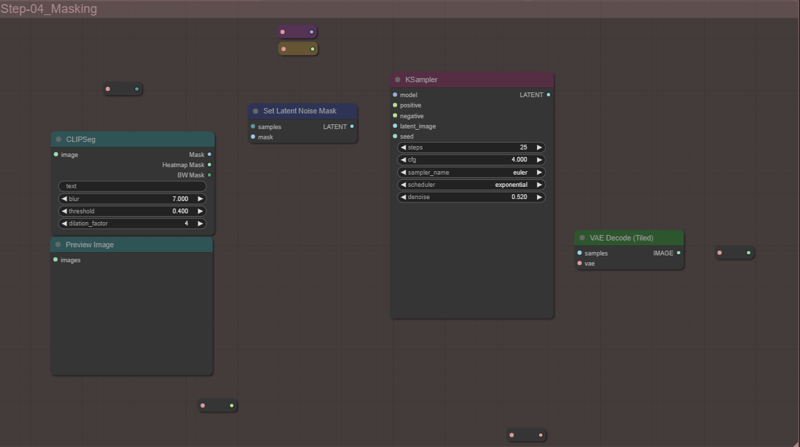Select next sampler_name with right arrow

point(539,172)
